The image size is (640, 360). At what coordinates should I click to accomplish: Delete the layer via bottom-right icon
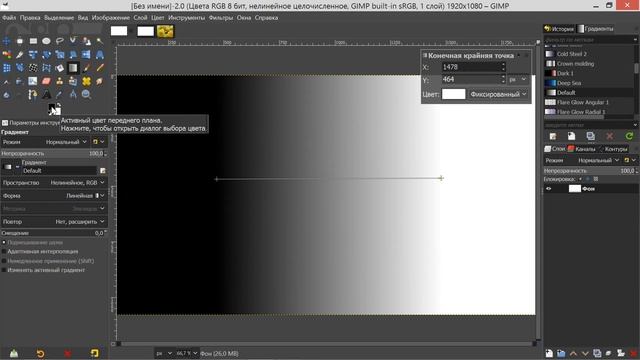point(634,353)
